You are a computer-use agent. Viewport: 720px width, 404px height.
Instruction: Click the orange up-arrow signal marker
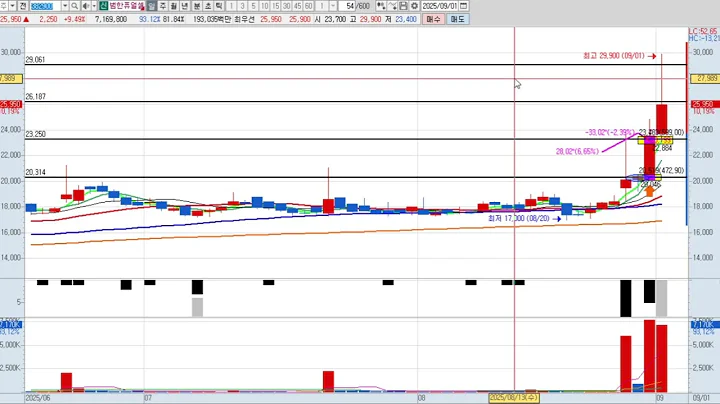(x=649, y=191)
